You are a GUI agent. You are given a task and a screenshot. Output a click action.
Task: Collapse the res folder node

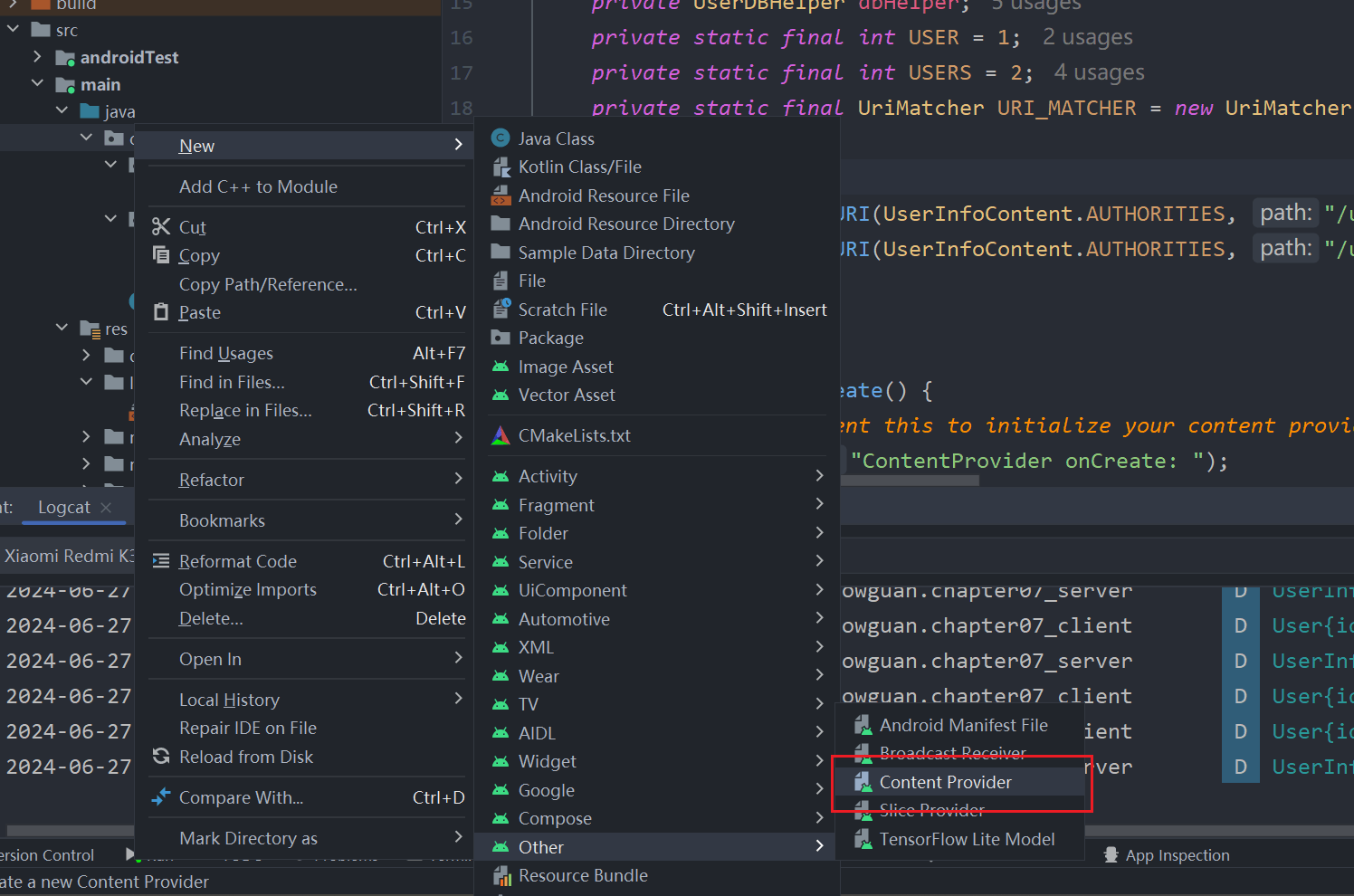coord(62,328)
